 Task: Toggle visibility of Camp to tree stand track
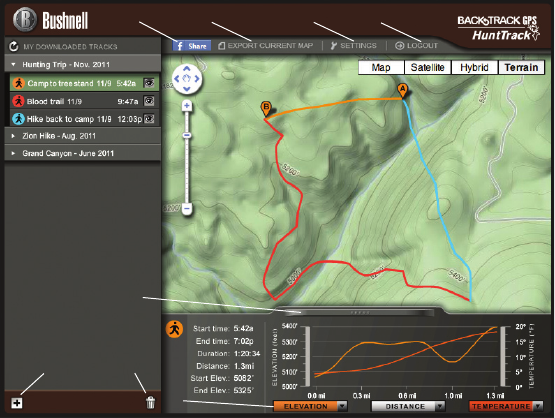click(149, 83)
